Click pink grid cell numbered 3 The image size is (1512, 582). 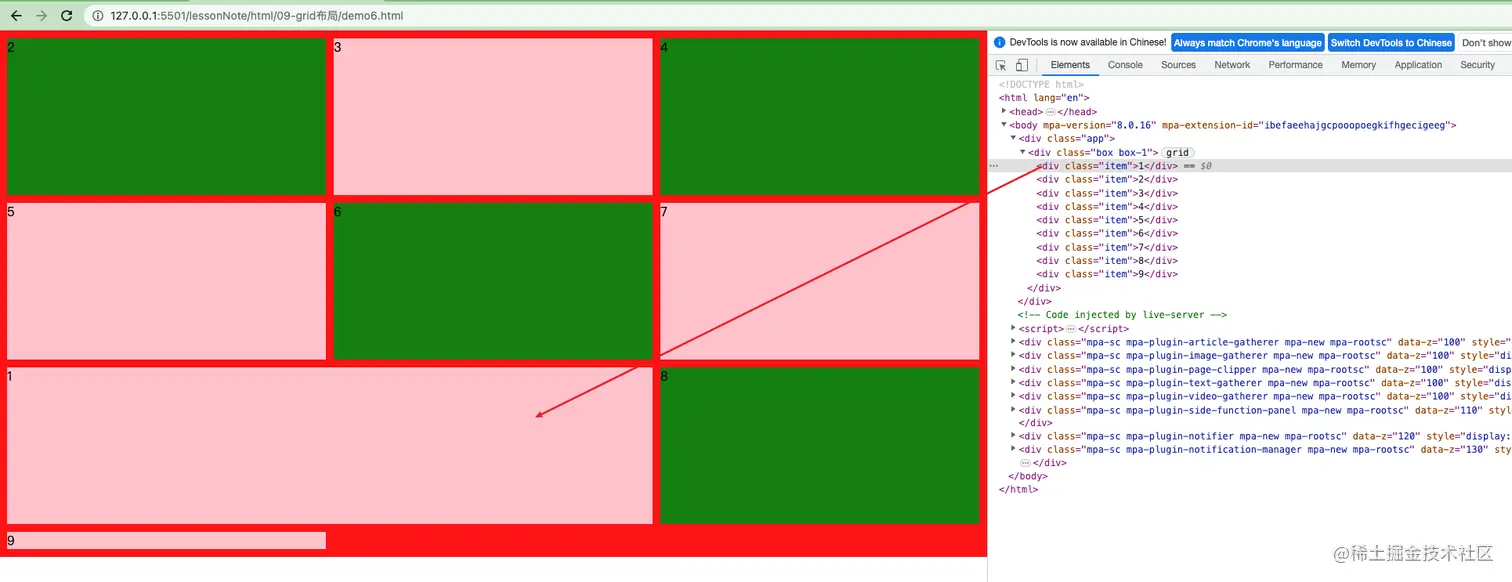(493, 117)
